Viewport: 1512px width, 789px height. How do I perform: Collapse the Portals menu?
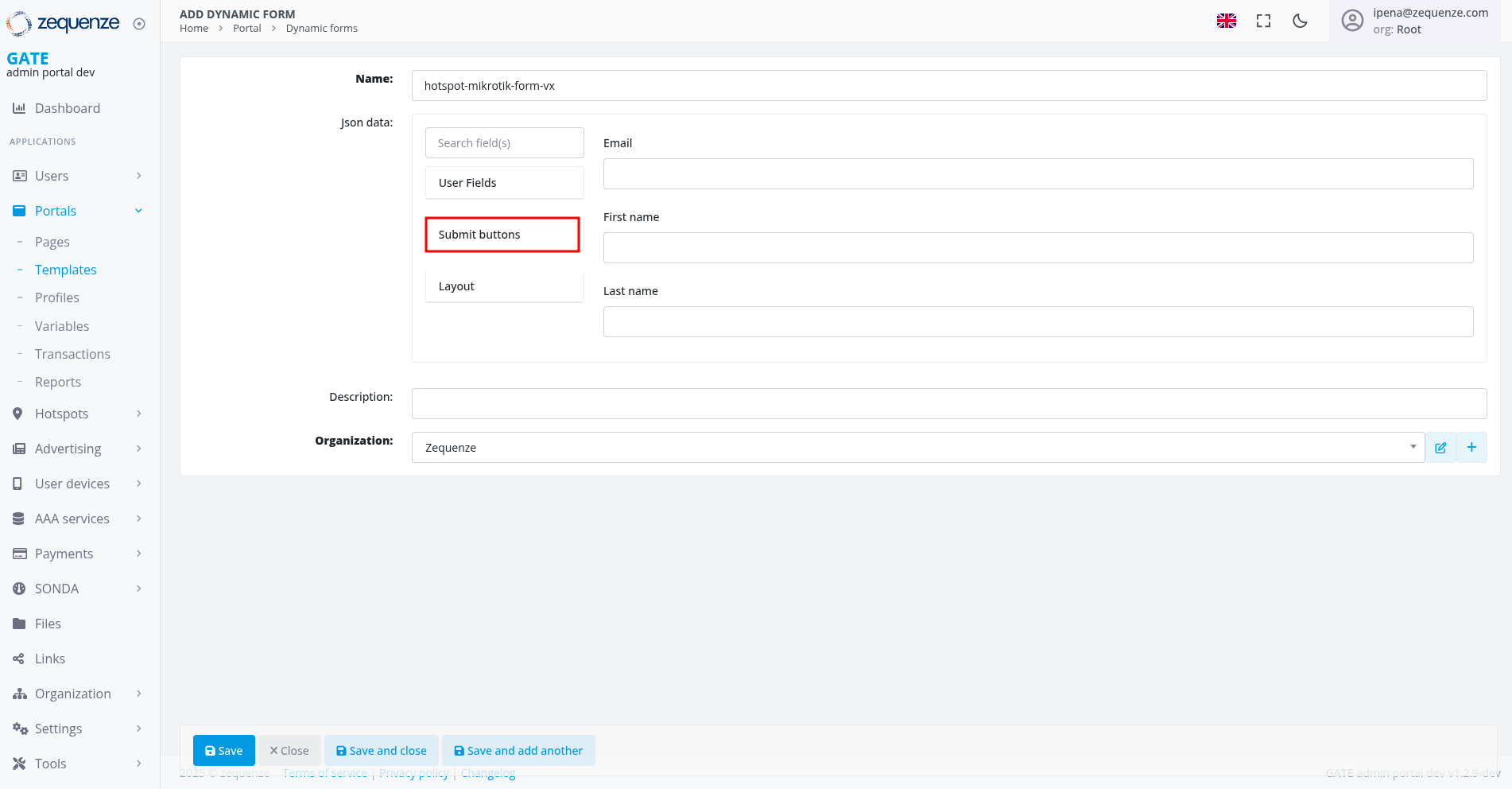click(139, 211)
